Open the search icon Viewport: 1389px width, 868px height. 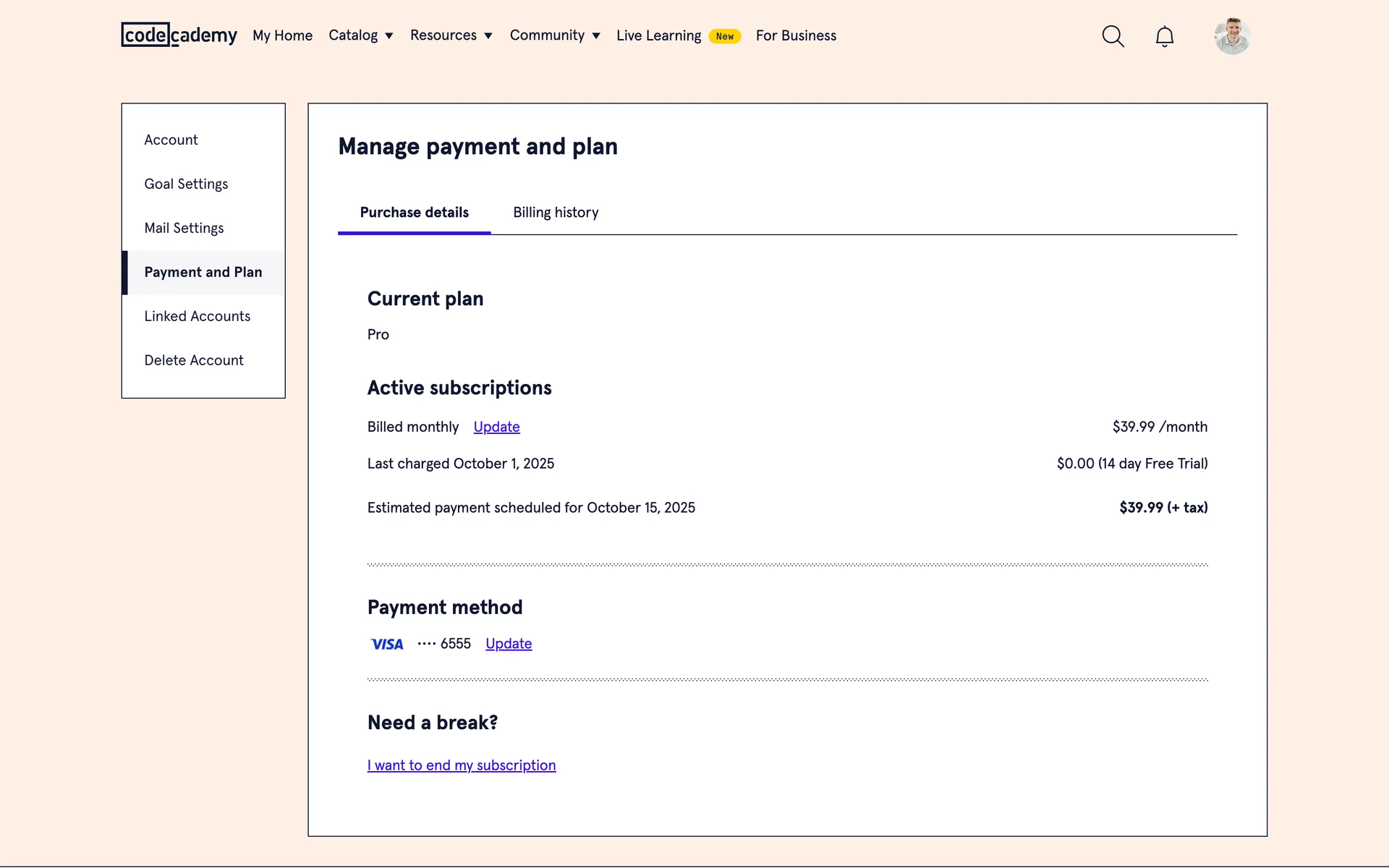(1113, 36)
